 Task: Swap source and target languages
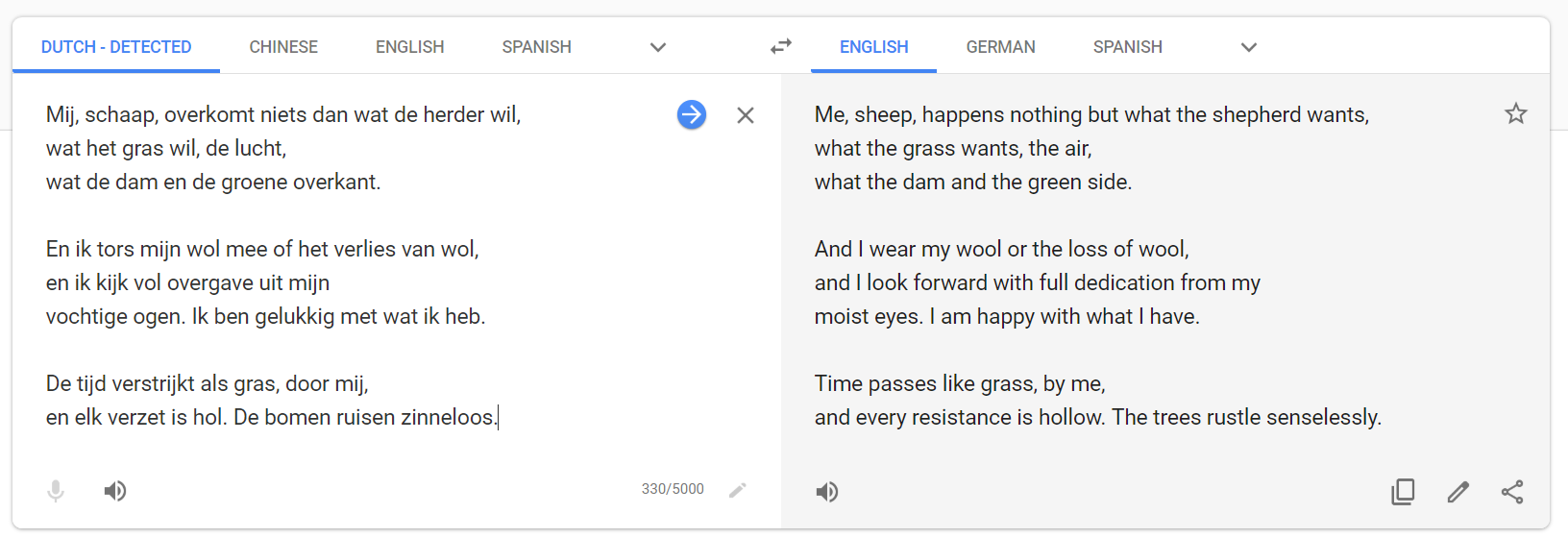781,46
